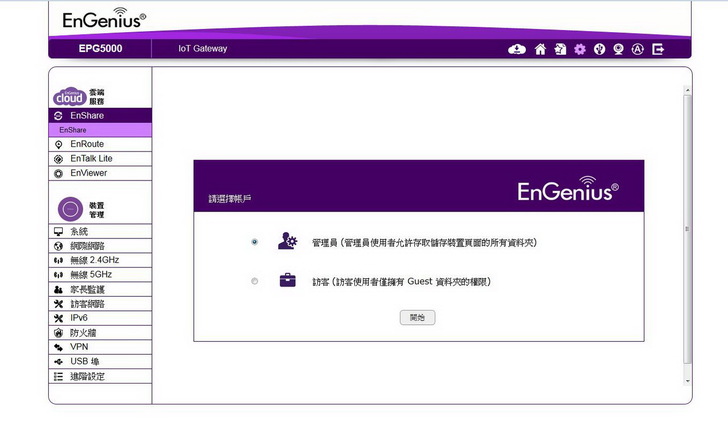Screen dimensions: 728x435
Task: Click the EPG5000 model label
Action: pyautogui.click(x=100, y=48)
